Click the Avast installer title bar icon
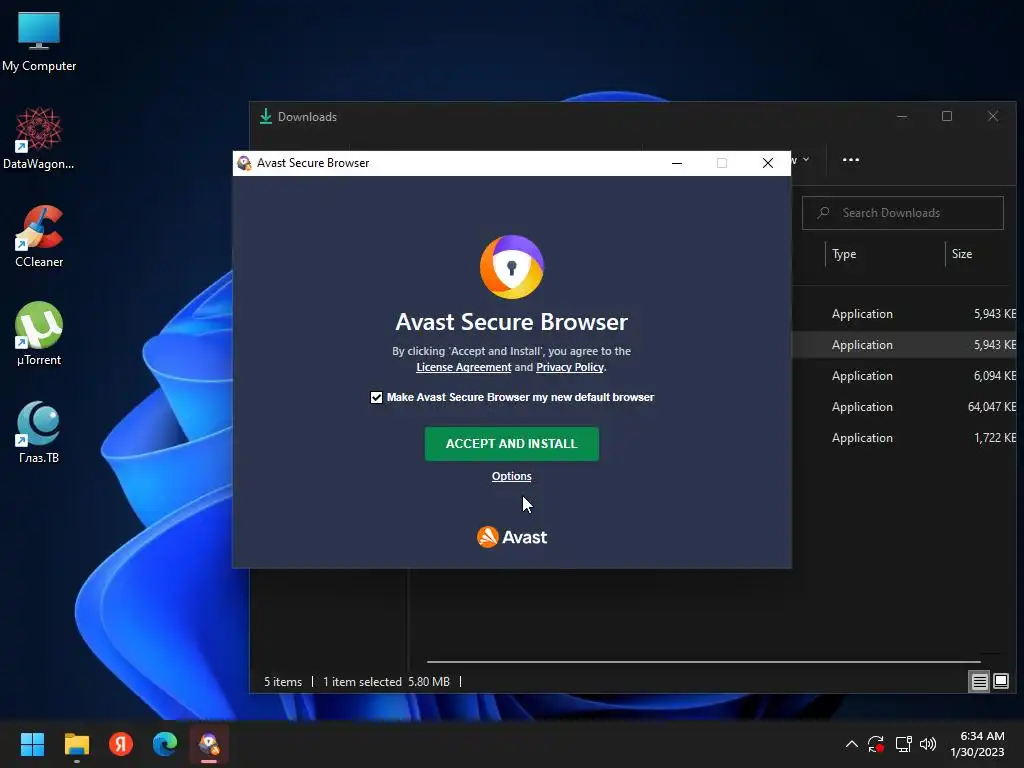 coord(244,163)
